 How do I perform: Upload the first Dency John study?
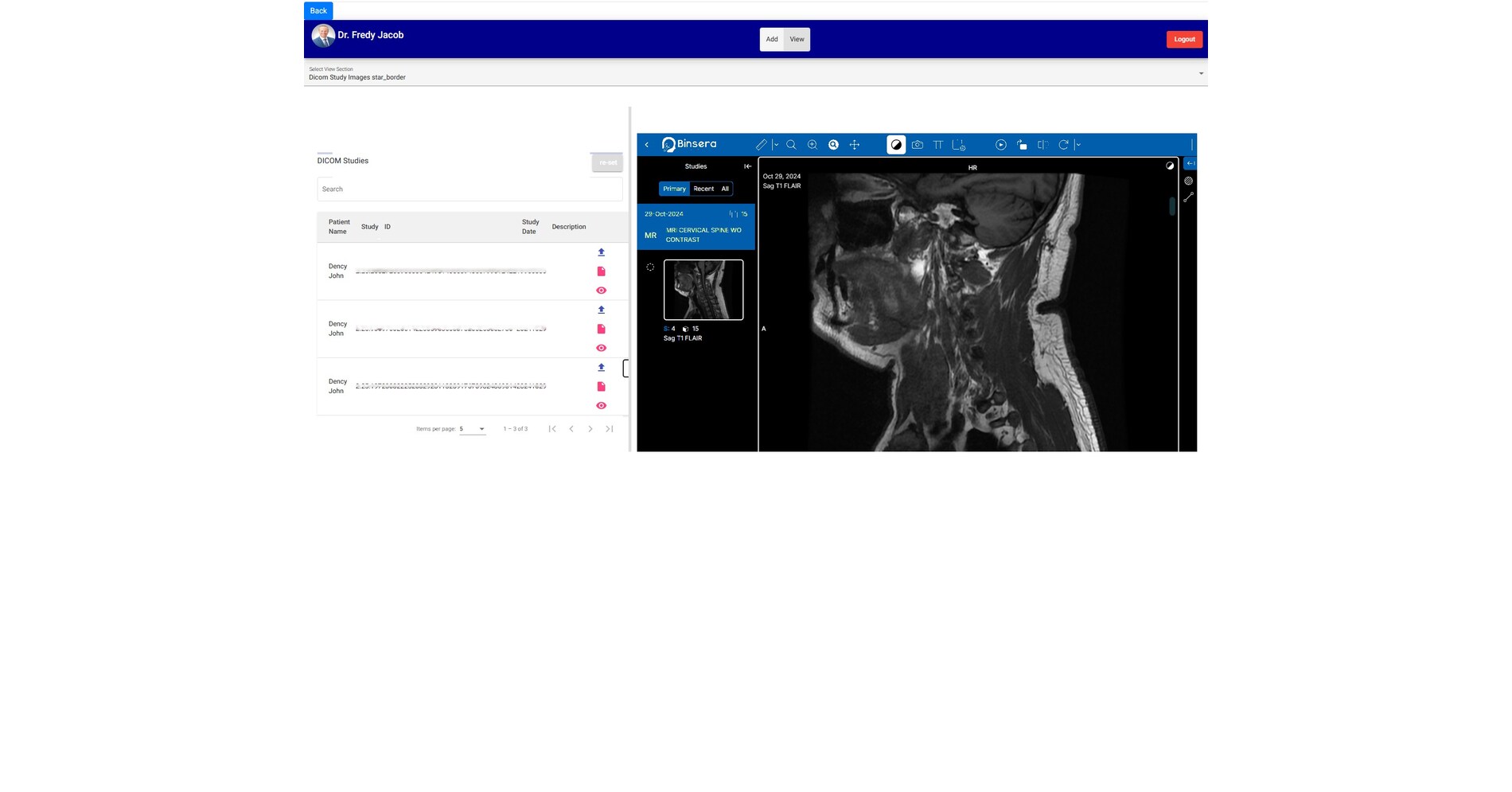[x=601, y=252]
